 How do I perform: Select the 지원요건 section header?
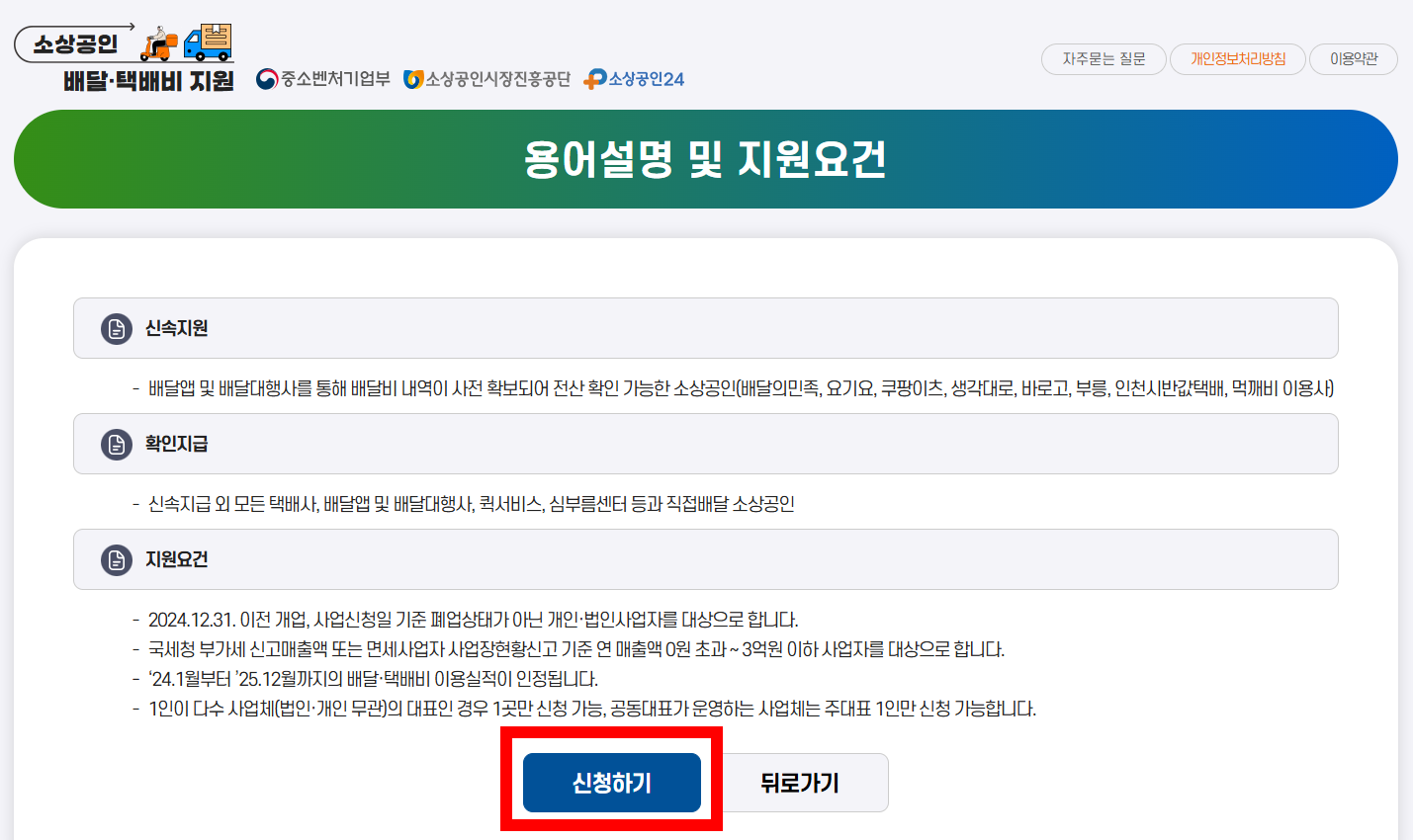[x=706, y=559]
